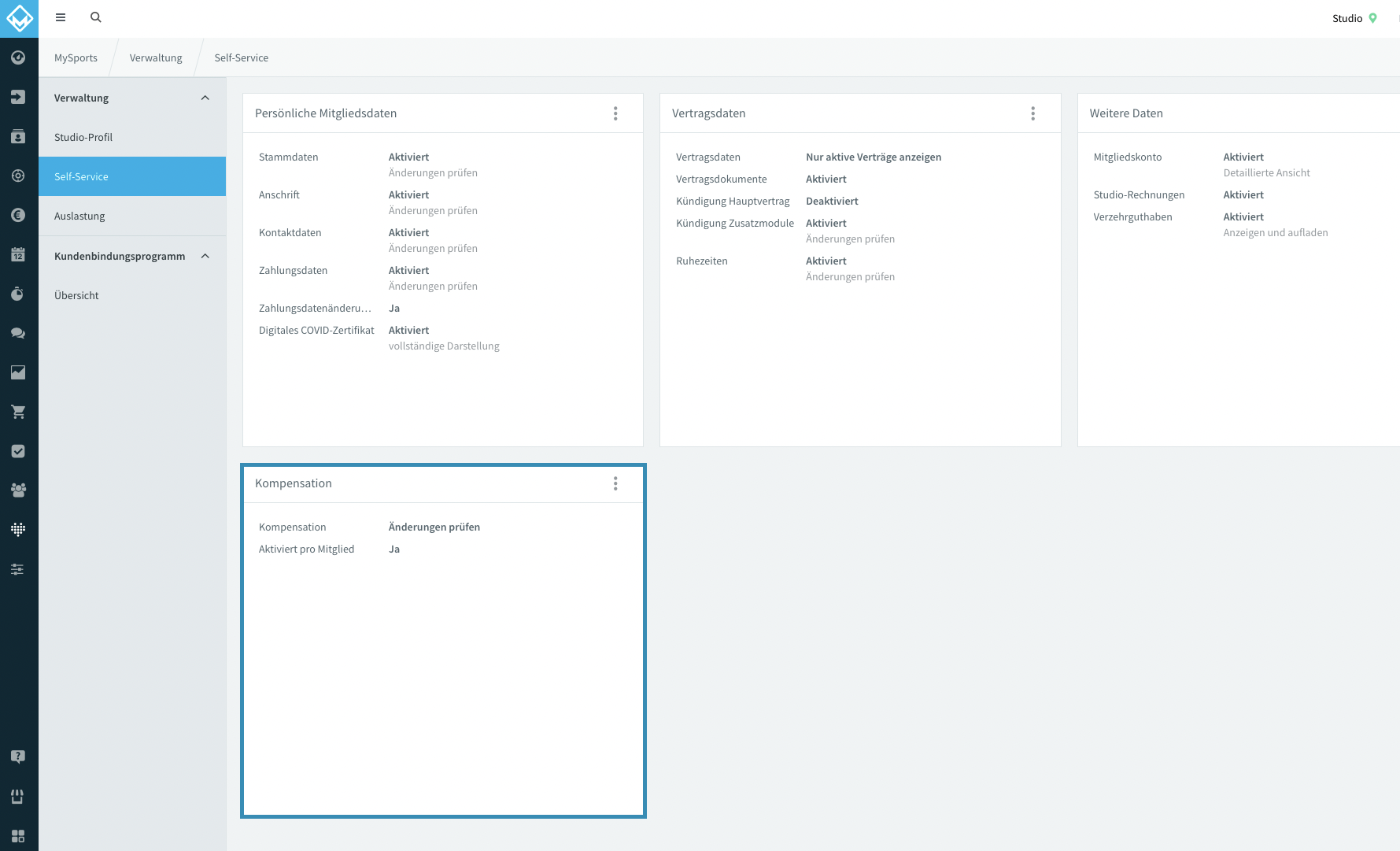Open the calendar sidebar icon
The height and width of the screenshot is (851, 1400).
coord(18,254)
